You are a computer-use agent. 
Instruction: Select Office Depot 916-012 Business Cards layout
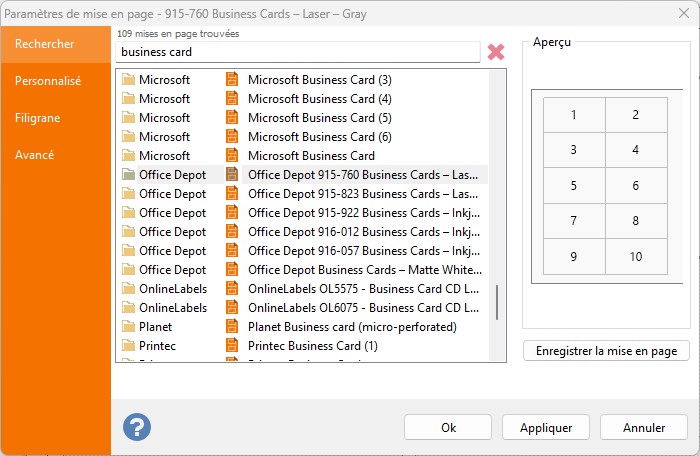(364, 231)
